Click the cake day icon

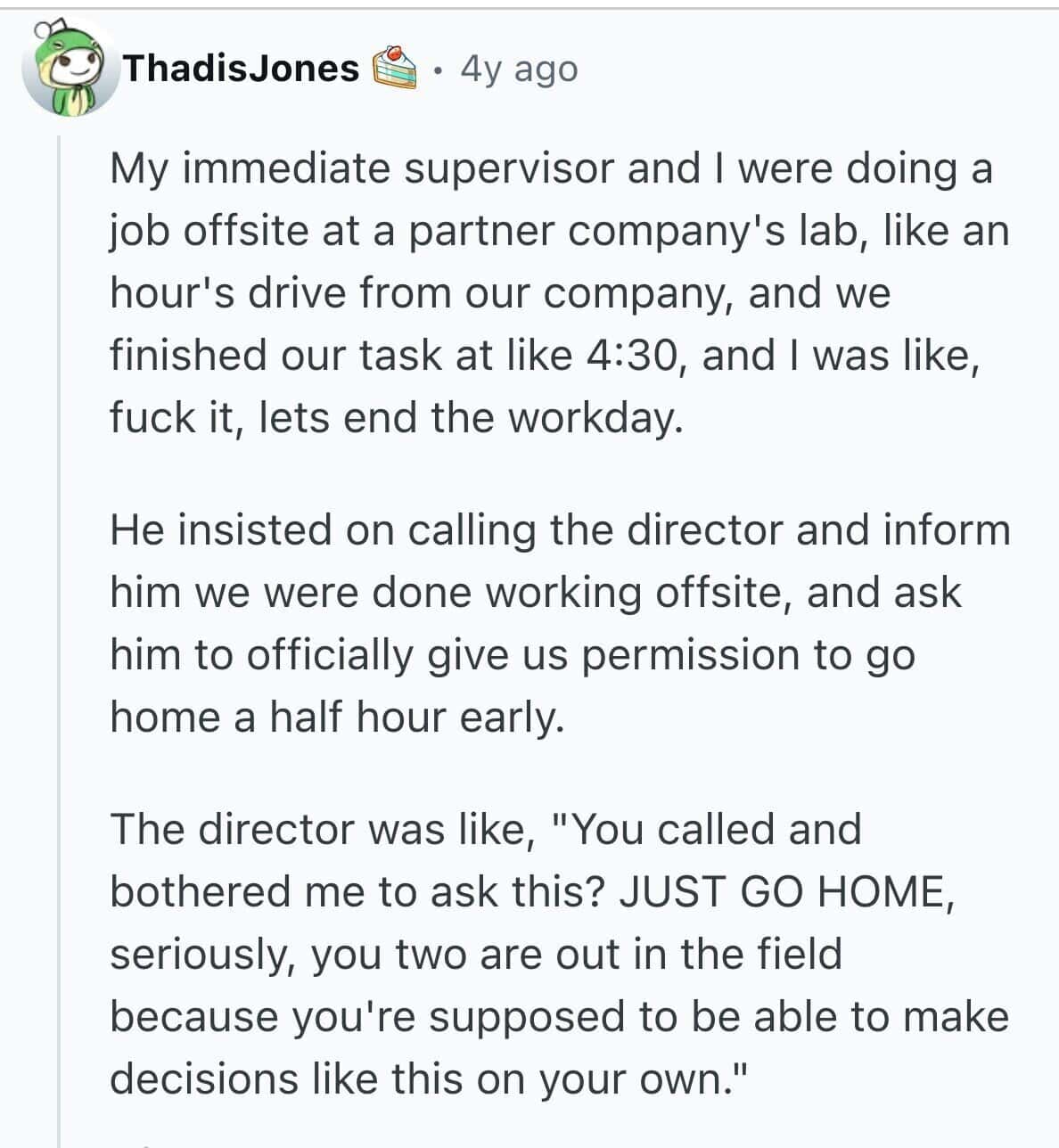coord(393,69)
